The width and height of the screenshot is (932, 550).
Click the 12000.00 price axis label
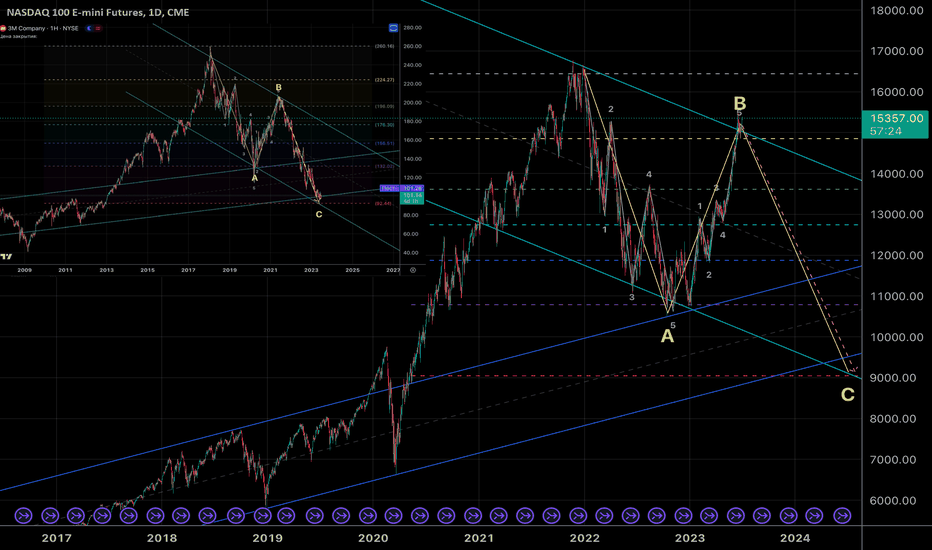896,256
